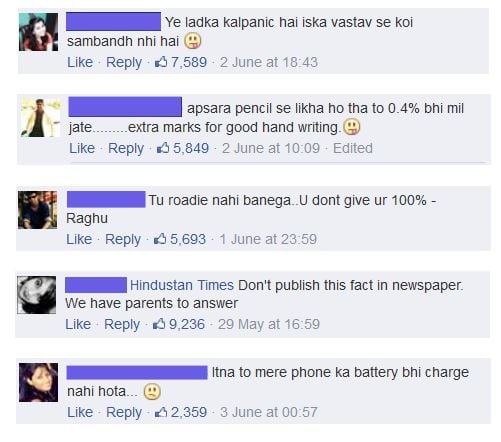This screenshot has height=442, width=501.
Task: Open the tagged Hindustan Times page link
Action: point(182,285)
